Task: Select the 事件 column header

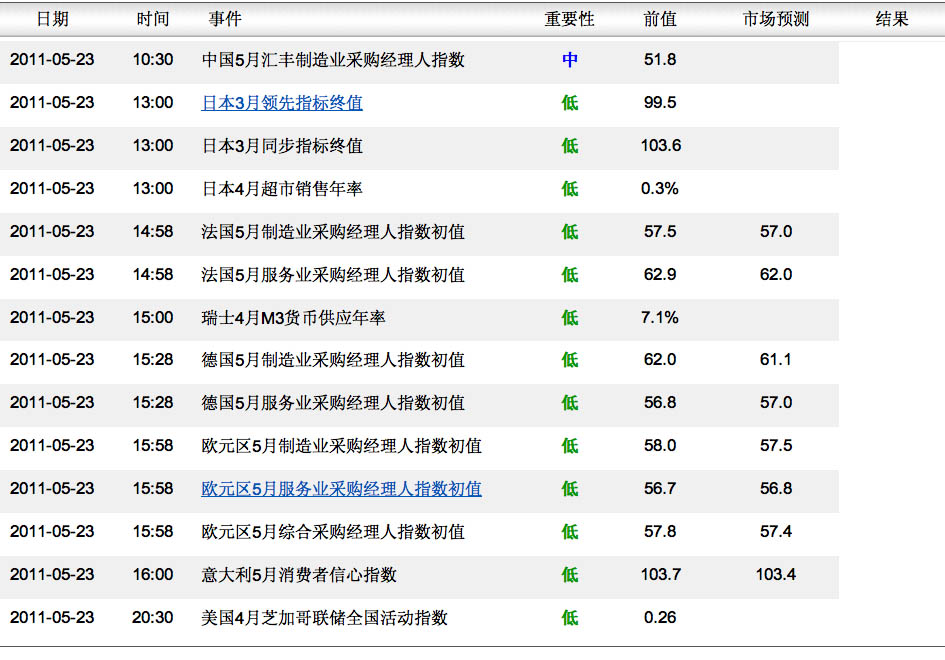Action: [225, 19]
